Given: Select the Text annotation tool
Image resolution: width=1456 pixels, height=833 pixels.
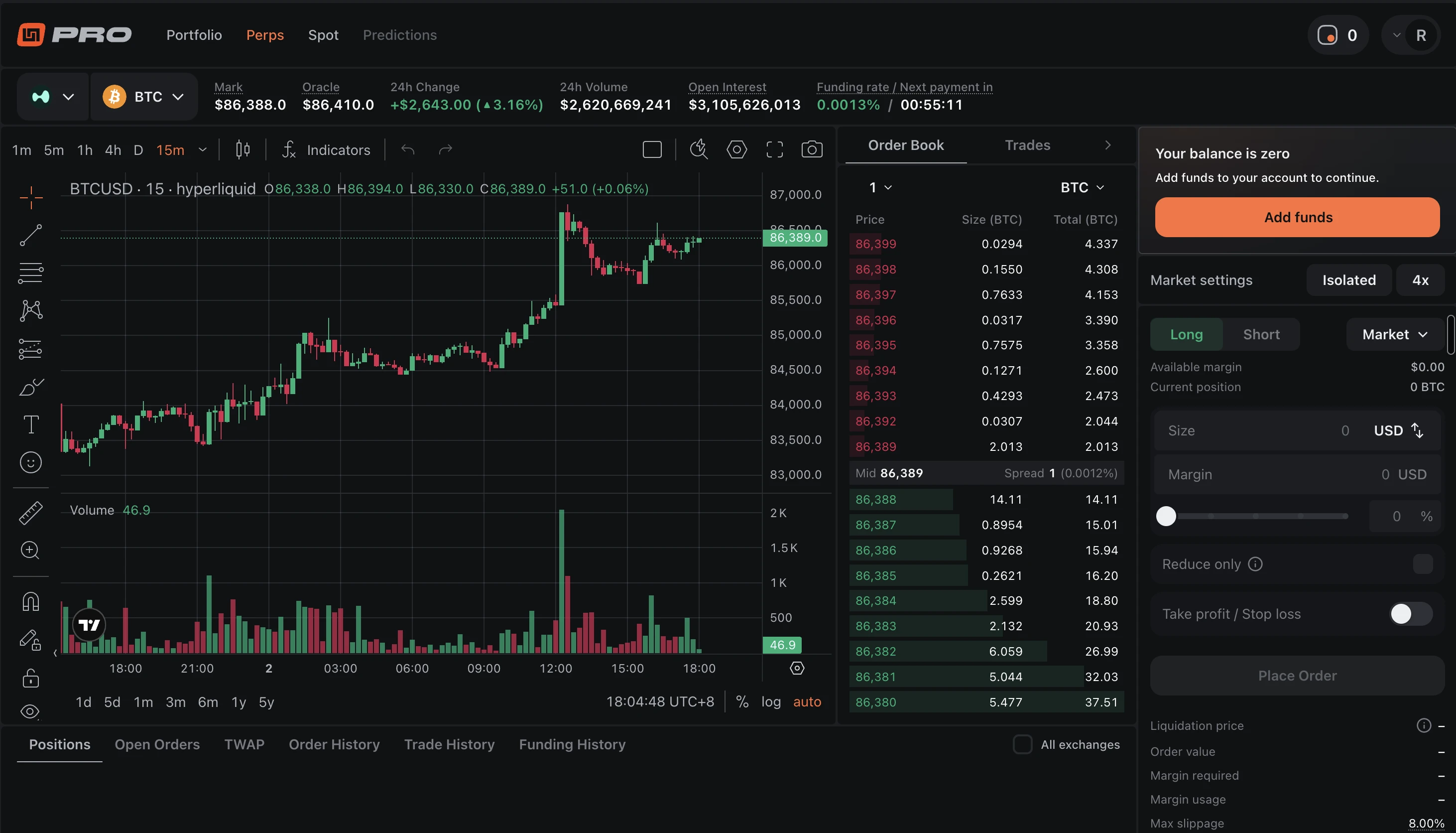Looking at the screenshot, I should pyautogui.click(x=31, y=424).
